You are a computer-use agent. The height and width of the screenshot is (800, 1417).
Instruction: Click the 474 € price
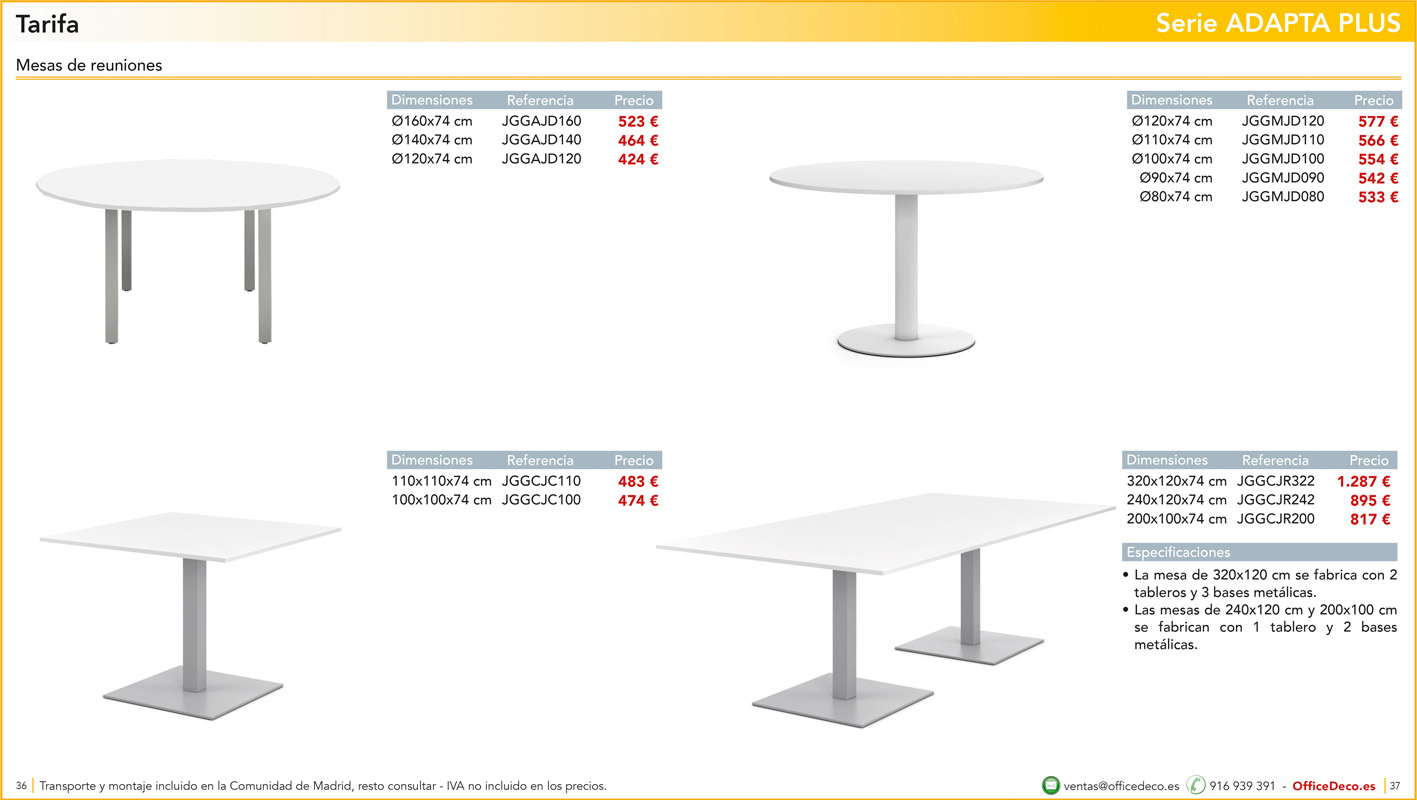coord(638,501)
